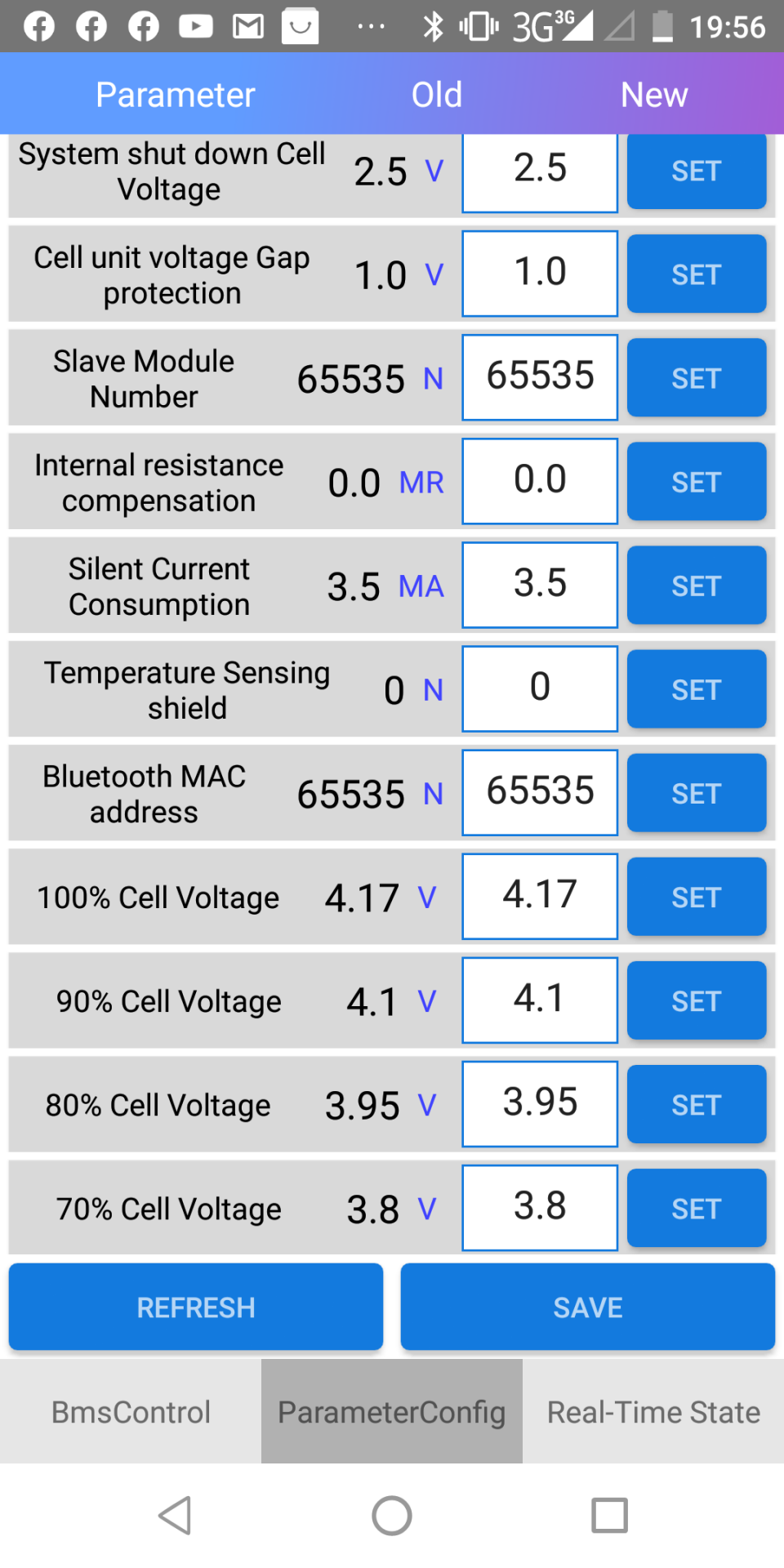Open the Real-Time State tab
Image resolution: width=784 pixels, height=1568 pixels.
coord(653,1412)
